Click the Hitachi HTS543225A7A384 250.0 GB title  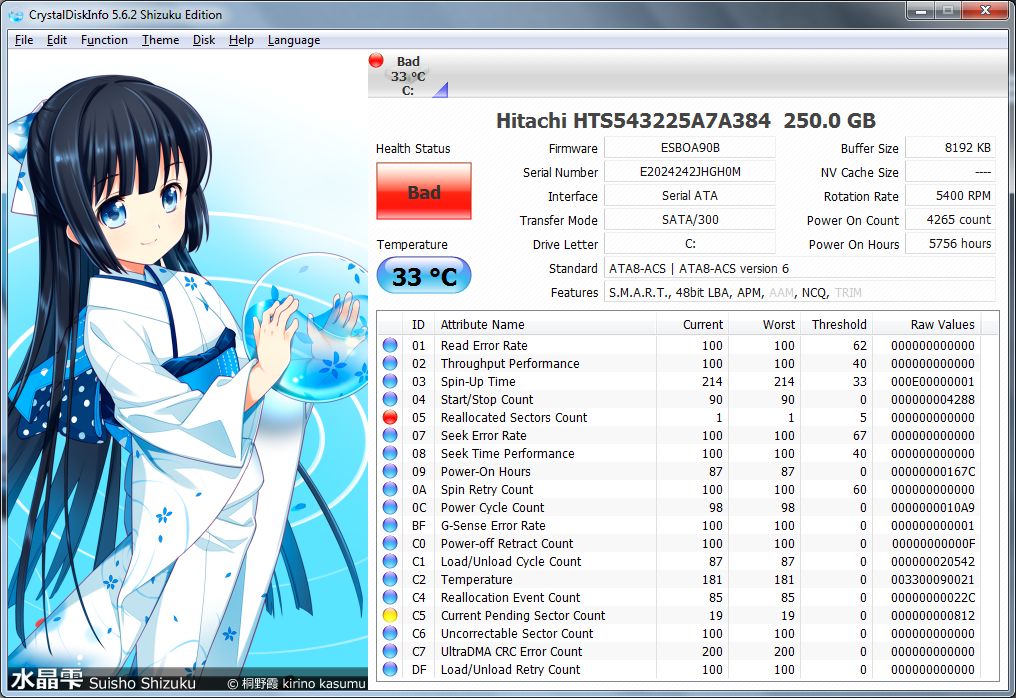click(686, 121)
